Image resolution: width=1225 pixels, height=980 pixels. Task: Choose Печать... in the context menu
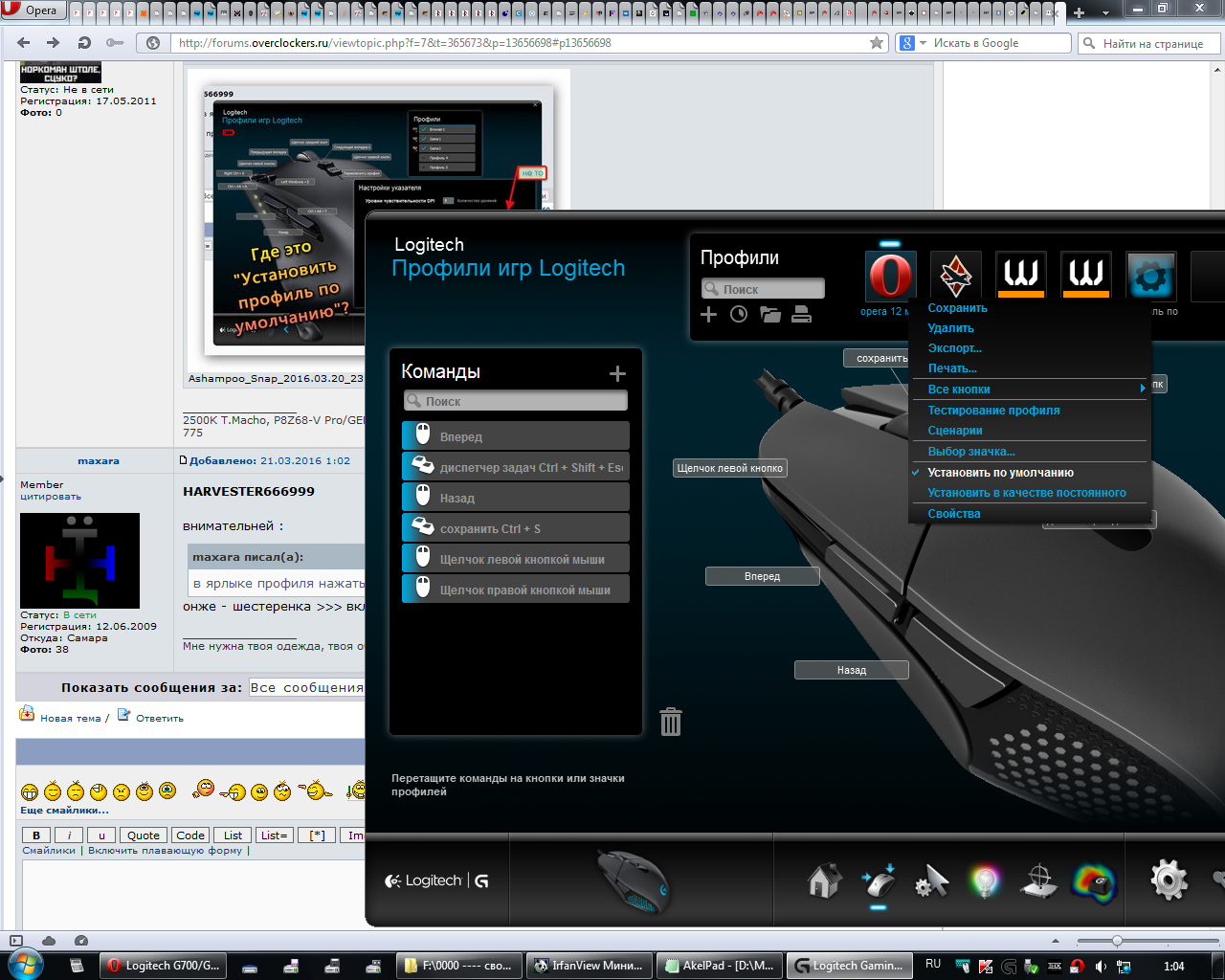tap(952, 368)
